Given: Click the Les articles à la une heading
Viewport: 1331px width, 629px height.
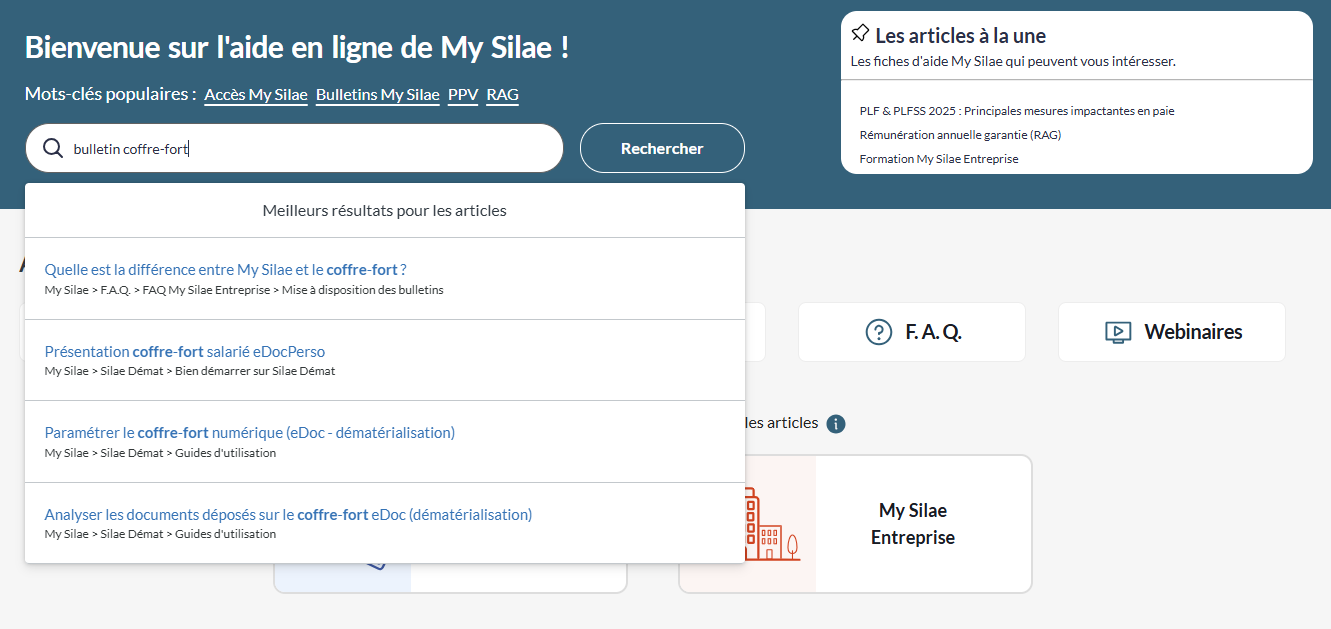Looking at the screenshot, I should (x=960, y=36).
